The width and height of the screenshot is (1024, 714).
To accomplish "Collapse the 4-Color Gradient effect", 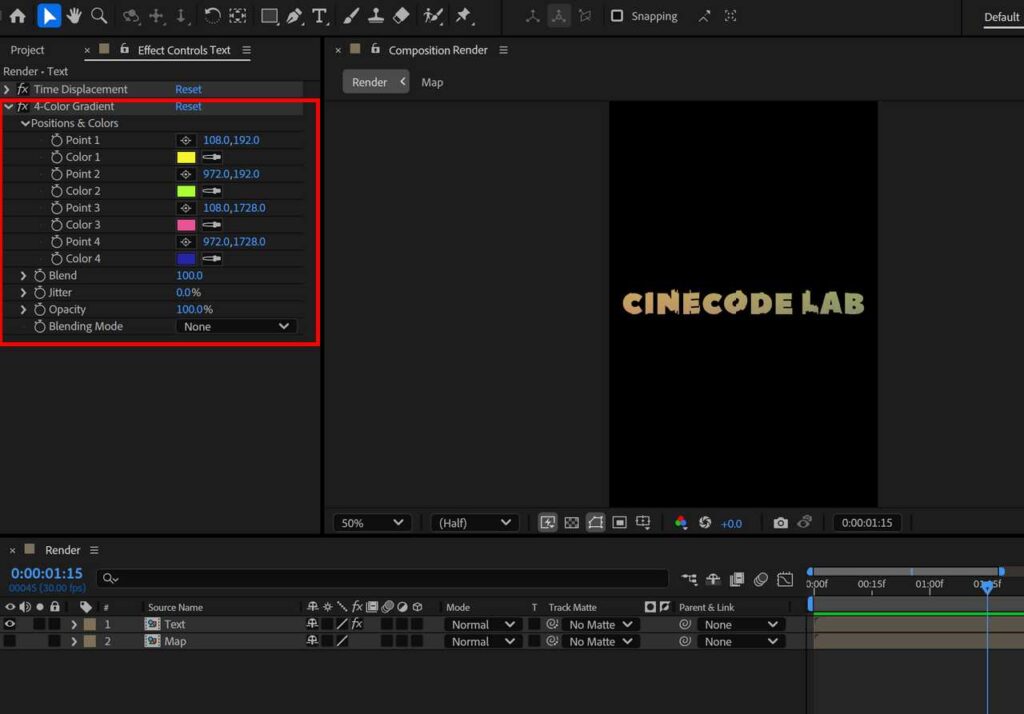I will (8, 106).
